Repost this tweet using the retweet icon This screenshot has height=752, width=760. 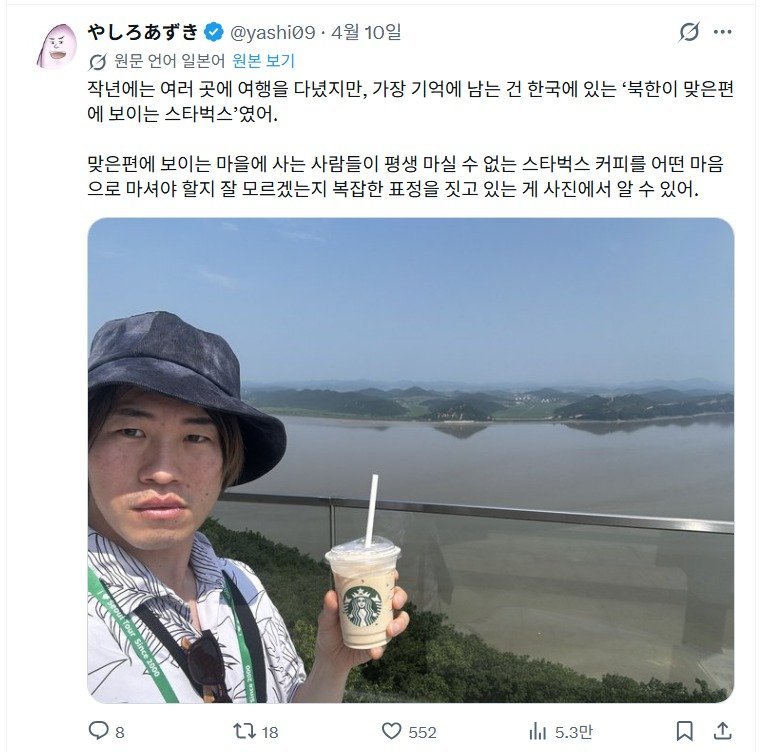tap(244, 731)
